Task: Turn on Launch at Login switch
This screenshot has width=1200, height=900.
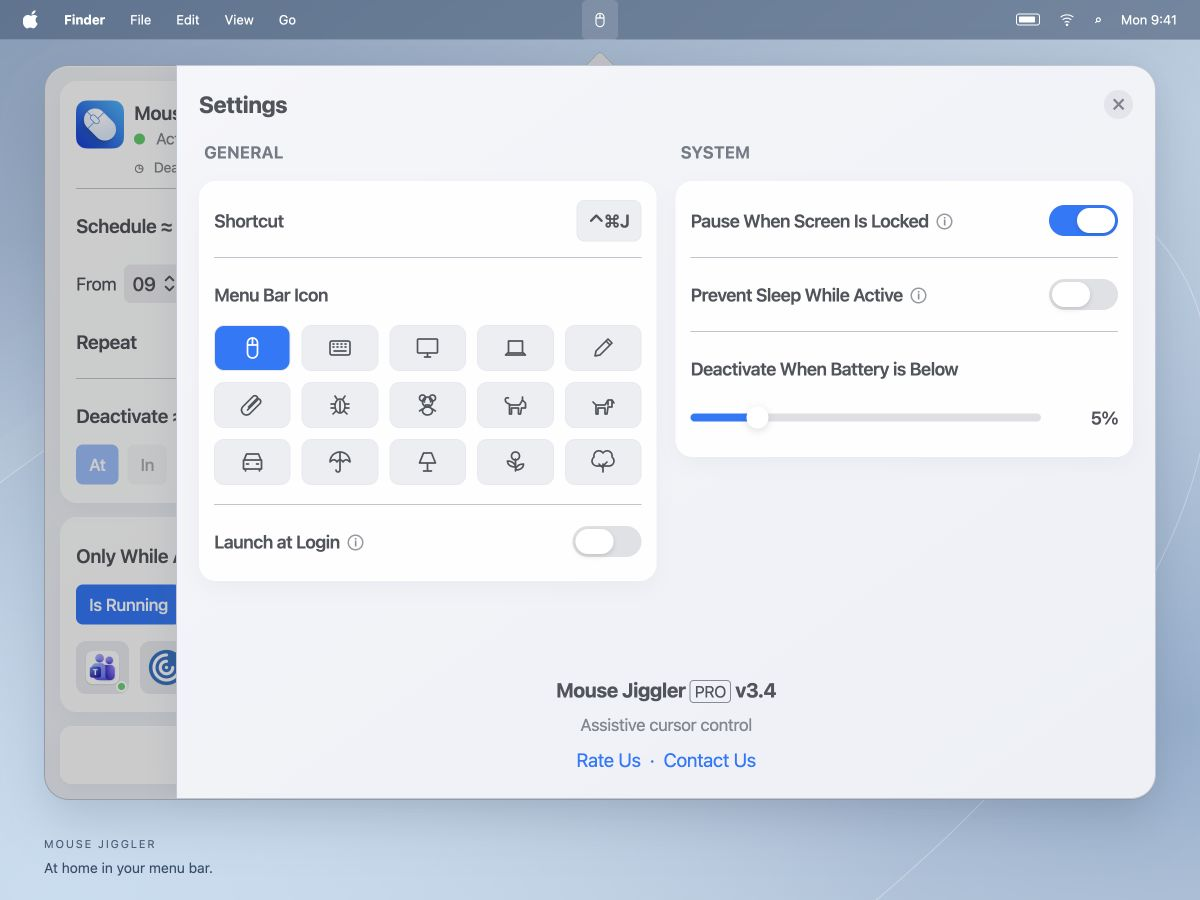Action: point(607,542)
